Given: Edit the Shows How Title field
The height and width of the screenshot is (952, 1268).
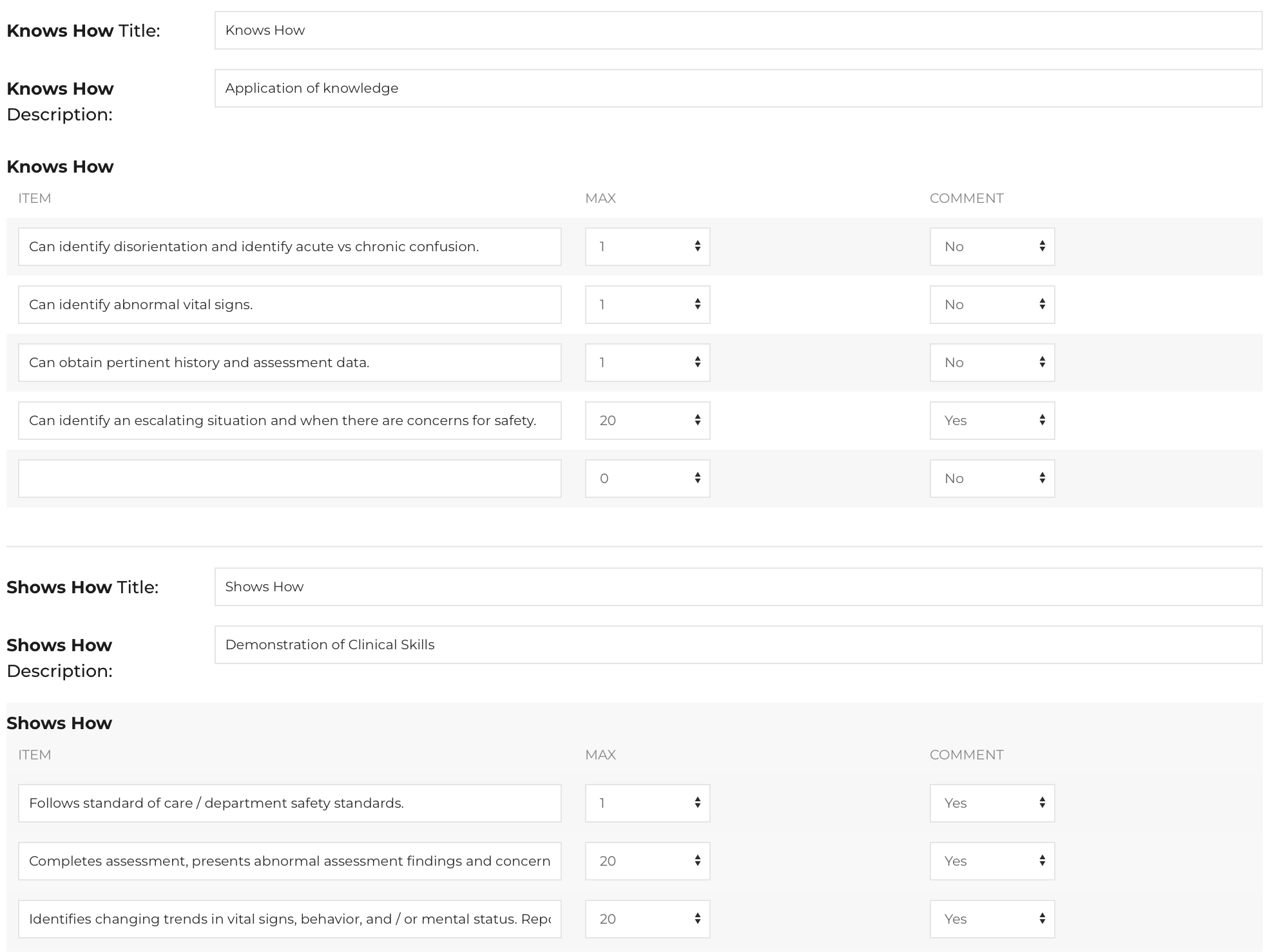Looking at the screenshot, I should coord(738,587).
